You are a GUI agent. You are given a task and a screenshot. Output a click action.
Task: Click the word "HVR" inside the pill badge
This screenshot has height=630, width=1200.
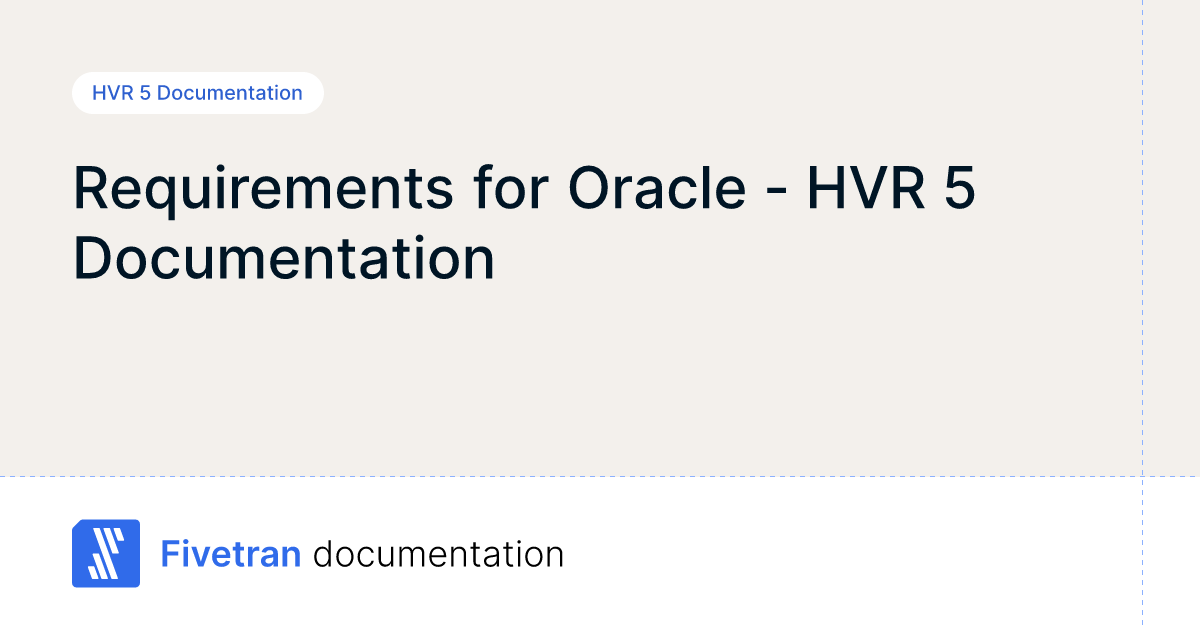point(112,93)
